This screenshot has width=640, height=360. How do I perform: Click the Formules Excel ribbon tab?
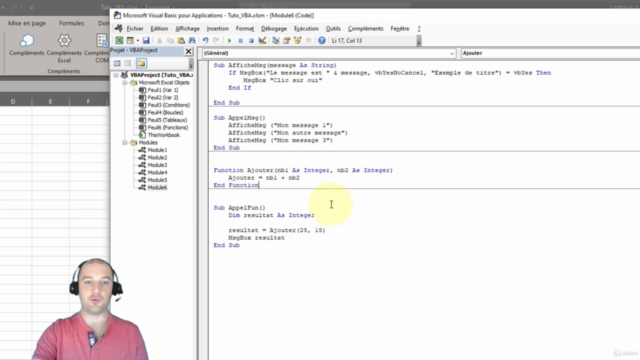click(71, 23)
